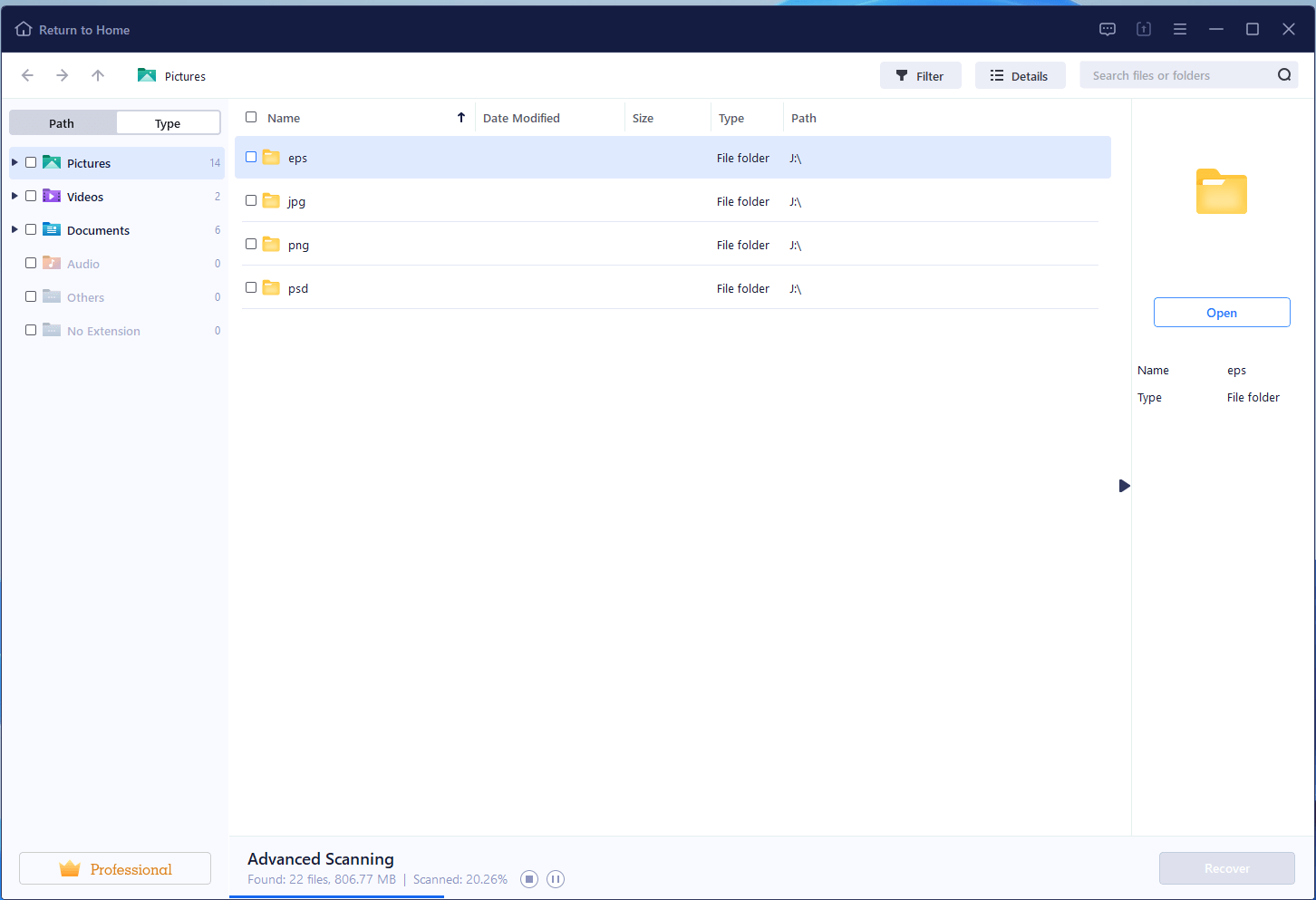1316x900 pixels.
Task: Navigate back with the left arrow
Action: 27,75
